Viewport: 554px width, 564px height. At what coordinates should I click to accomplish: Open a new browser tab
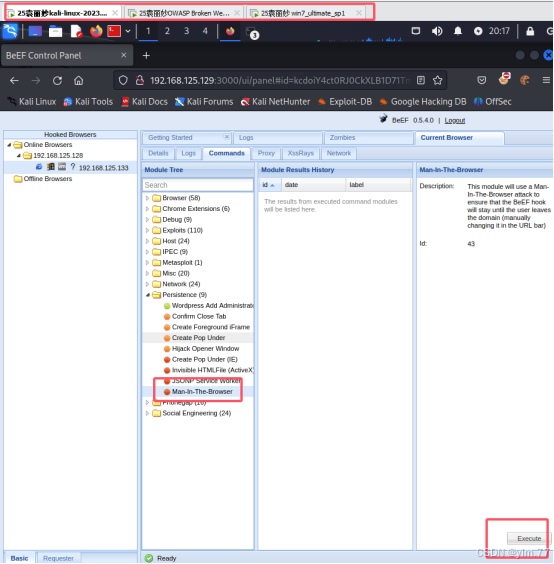(146, 55)
